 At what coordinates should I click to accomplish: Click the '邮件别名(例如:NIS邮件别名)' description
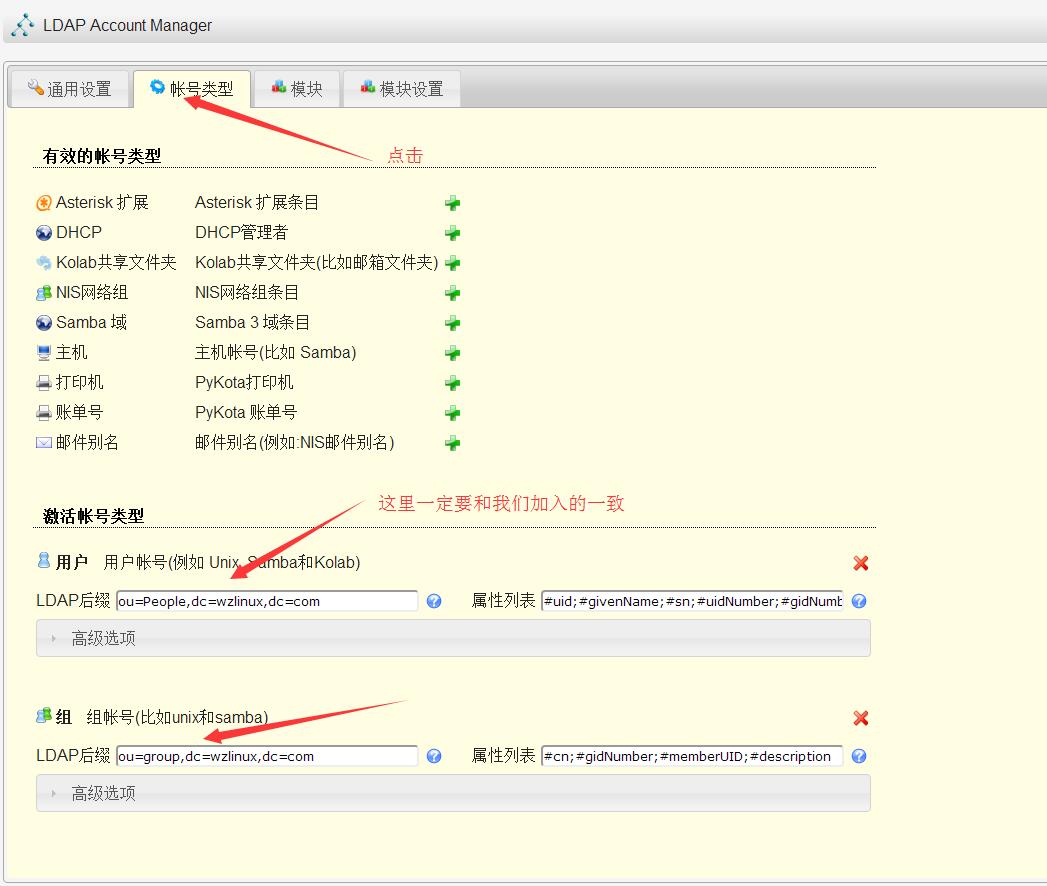[294, 442]
